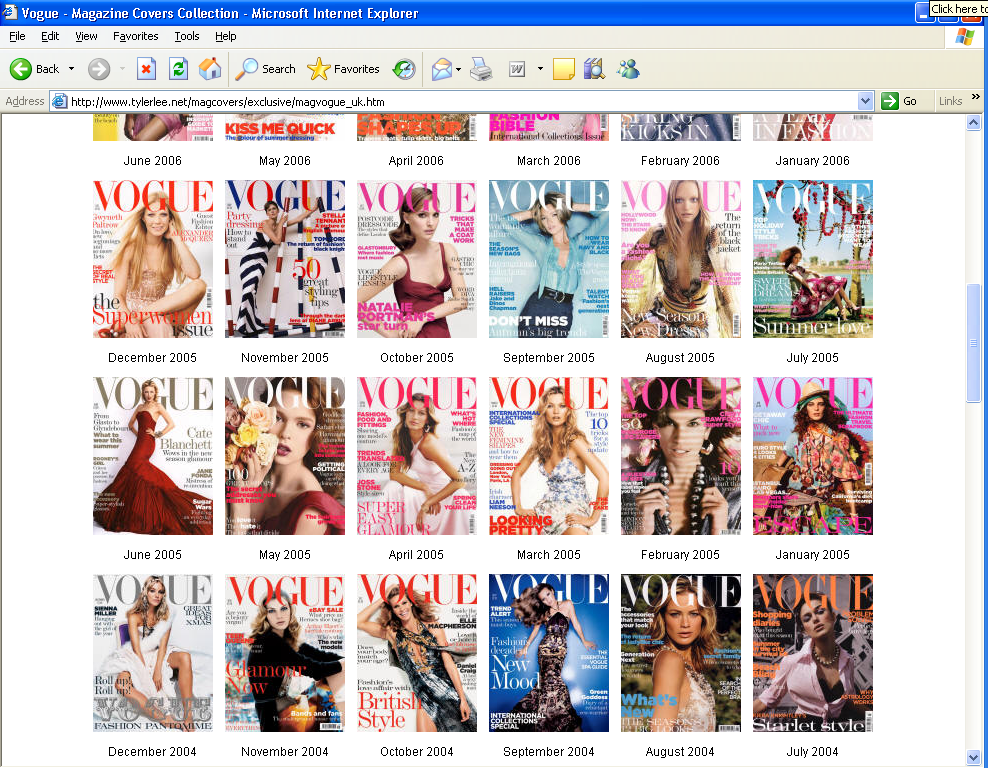Image resolution: width=988 pixels, height=768 pixels.
Task: Click the June 2006 caption text
Action: [152, 161]
